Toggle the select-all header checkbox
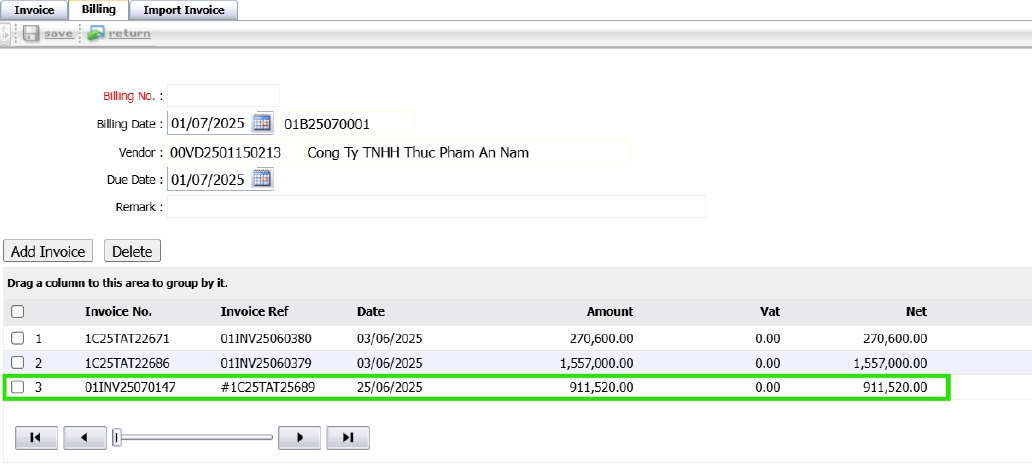Screen dimensions: 1032x465 (17, 312)
